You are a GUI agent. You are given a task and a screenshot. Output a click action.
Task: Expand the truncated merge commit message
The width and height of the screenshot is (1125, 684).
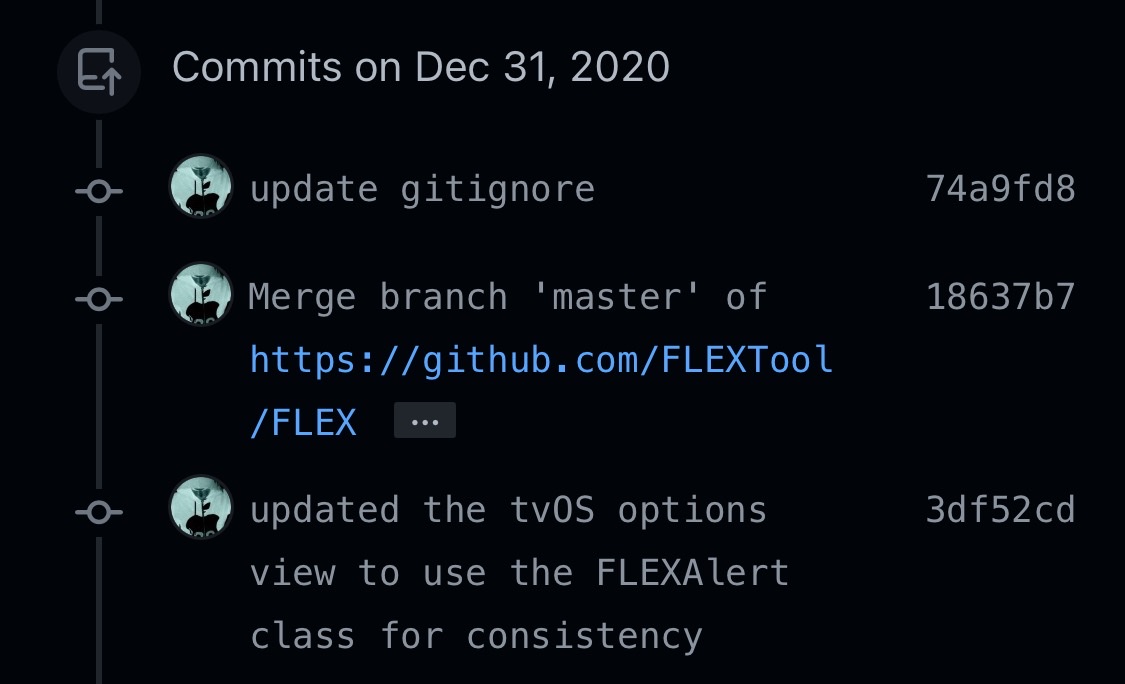(424, 420)
